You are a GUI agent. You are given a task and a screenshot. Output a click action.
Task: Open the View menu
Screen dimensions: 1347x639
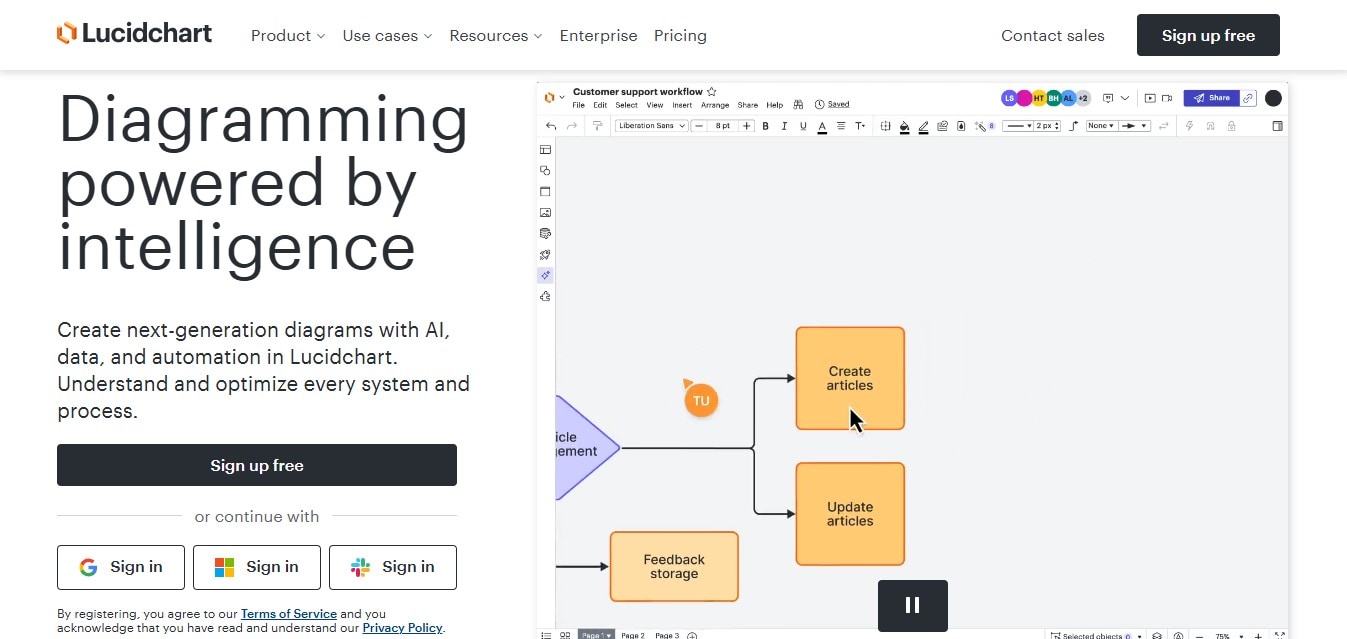click(x=655, y=105)
